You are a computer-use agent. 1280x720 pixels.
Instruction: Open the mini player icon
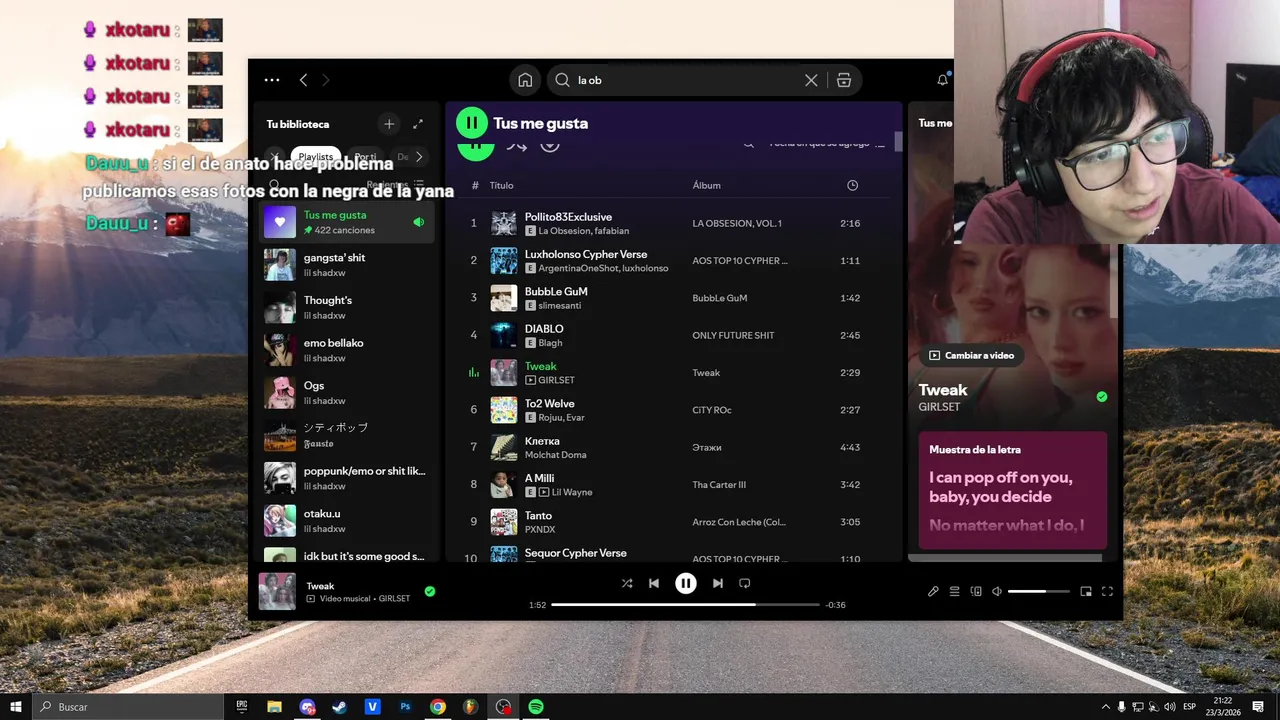(1086, 592)
